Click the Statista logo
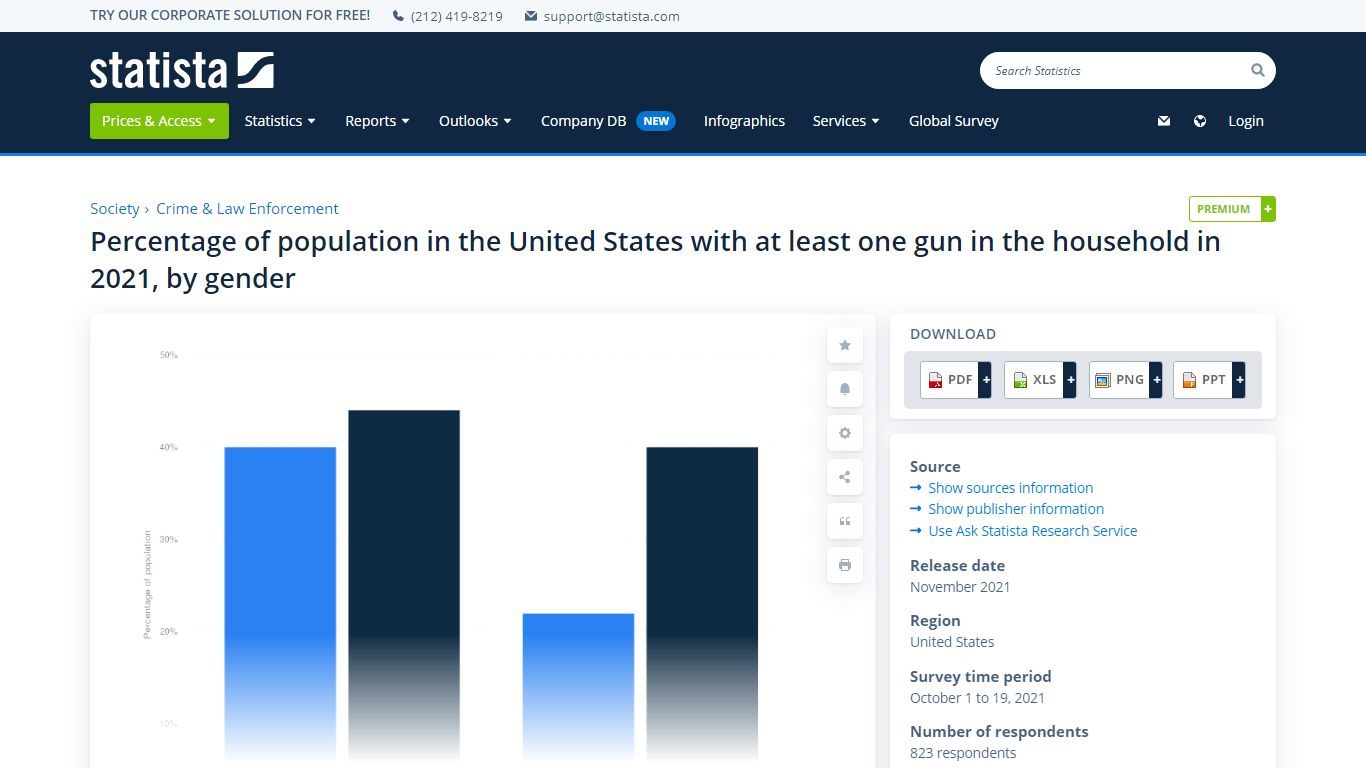 [182, 70]
